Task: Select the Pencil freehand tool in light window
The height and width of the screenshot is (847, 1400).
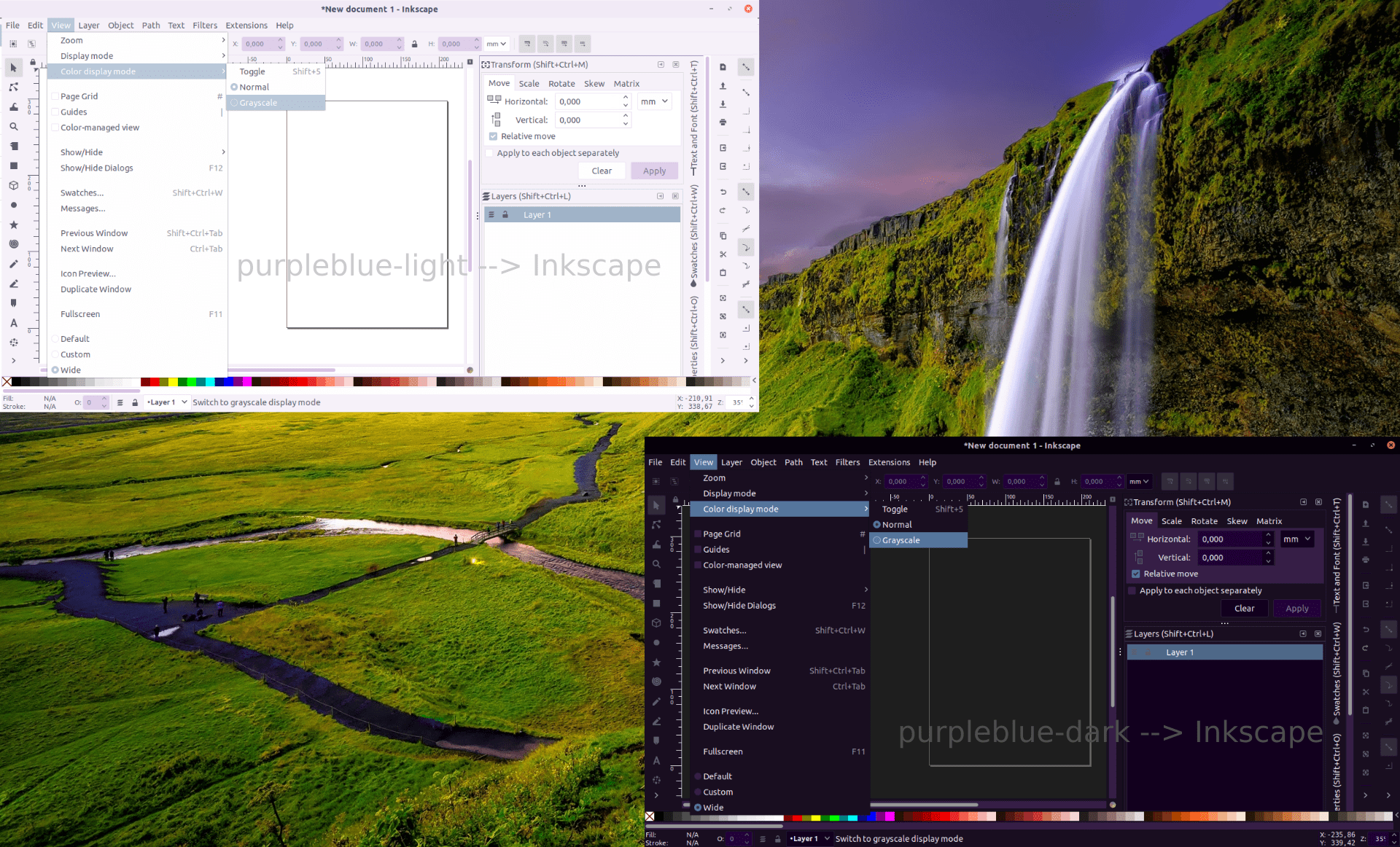Action: 13,264
